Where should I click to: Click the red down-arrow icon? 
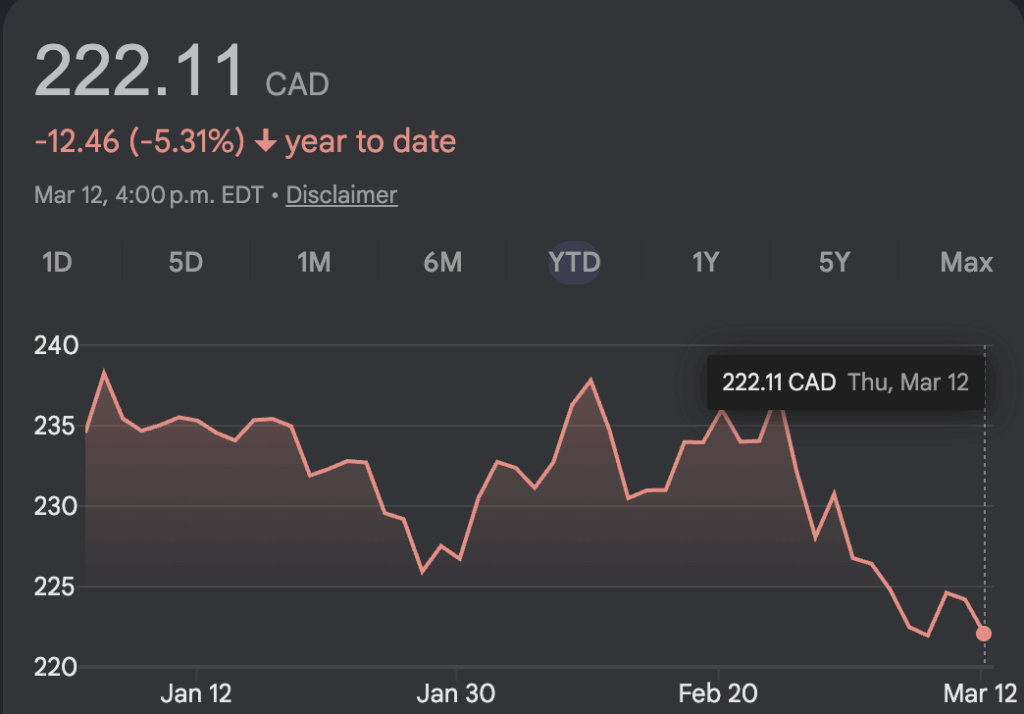point(265,142)
